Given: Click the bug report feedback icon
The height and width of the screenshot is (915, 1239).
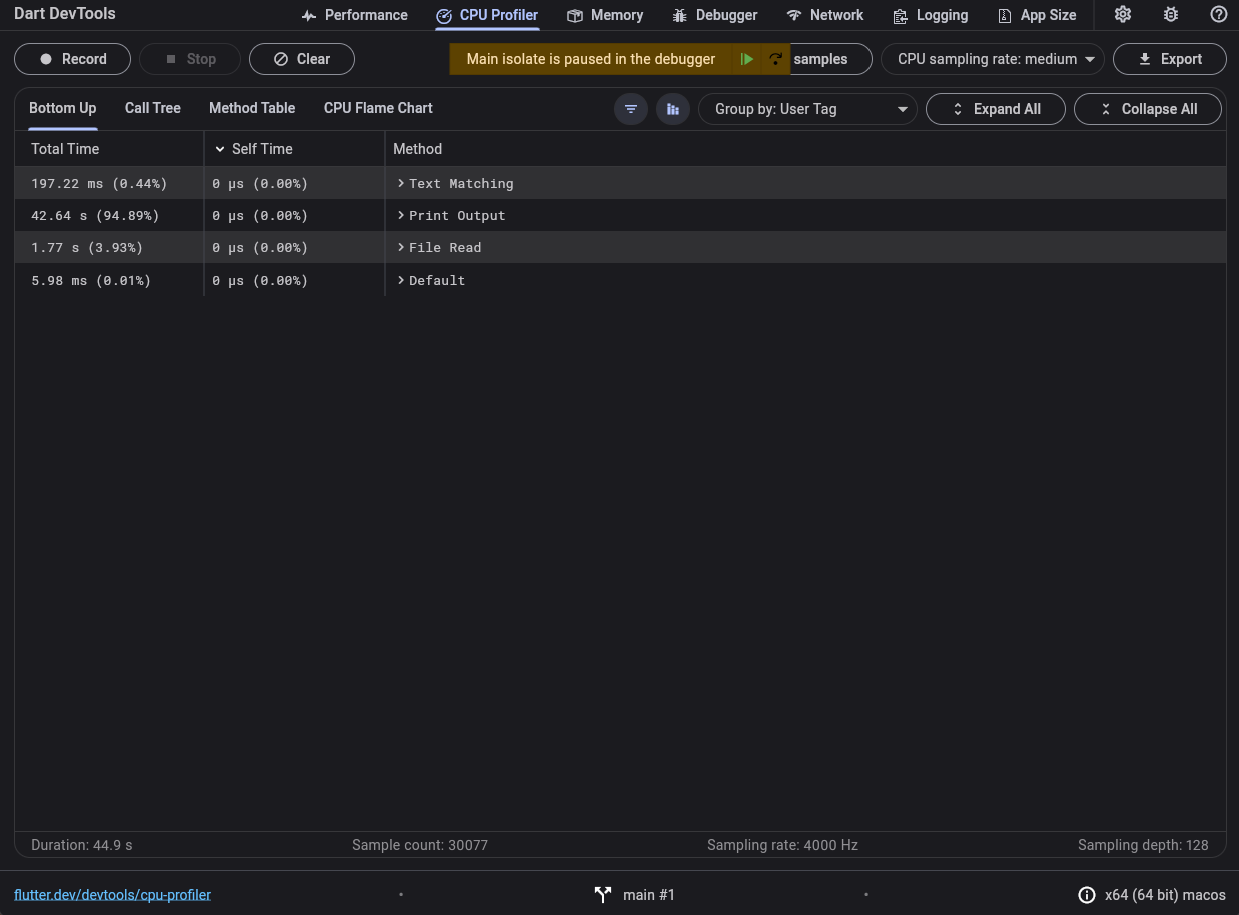Looking at the screenshot, I should point(1171,15).
